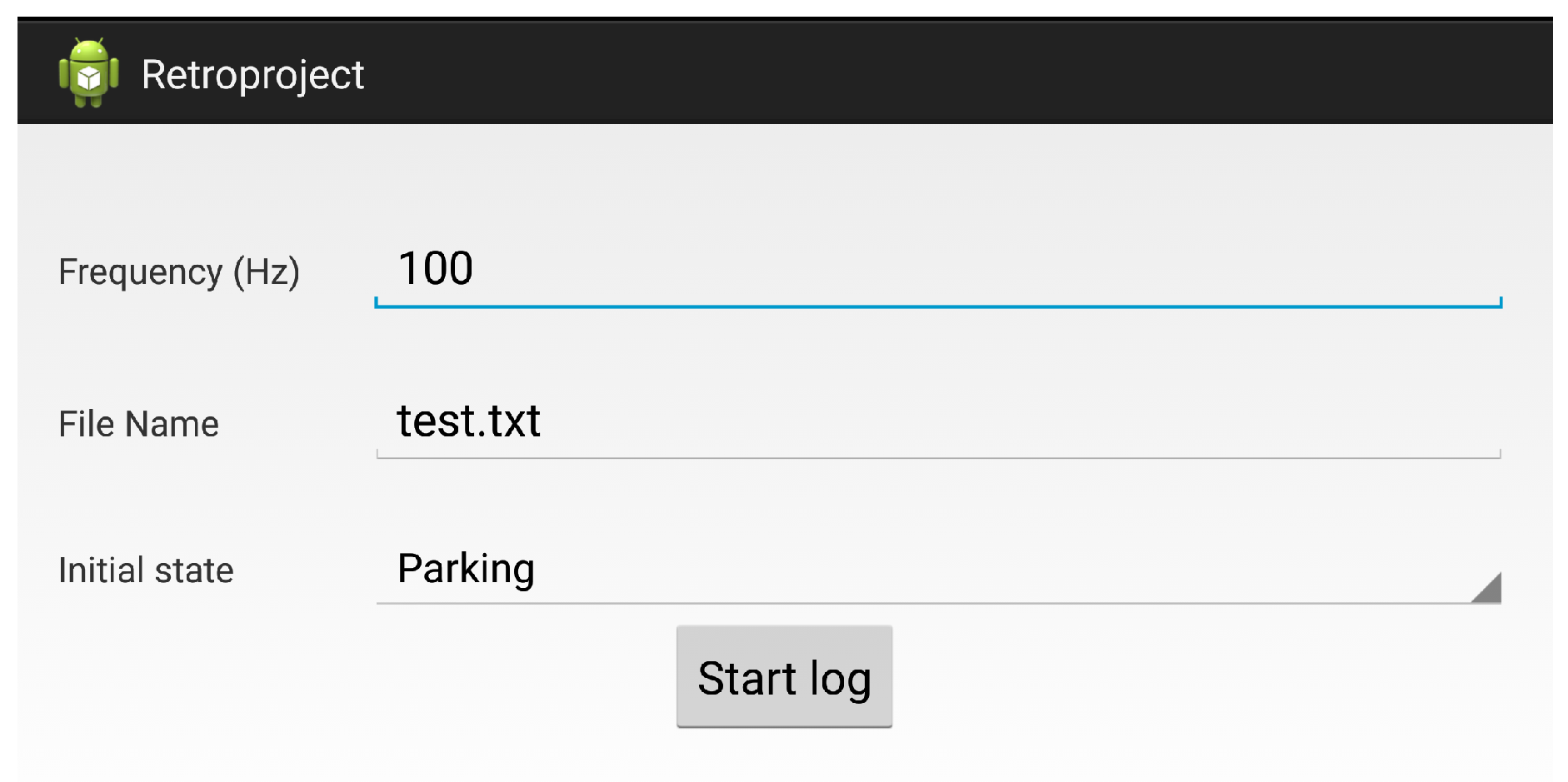Place cursor on test.txt text
This screenshot has width=1568, height=782.
[x=468, y=421]
